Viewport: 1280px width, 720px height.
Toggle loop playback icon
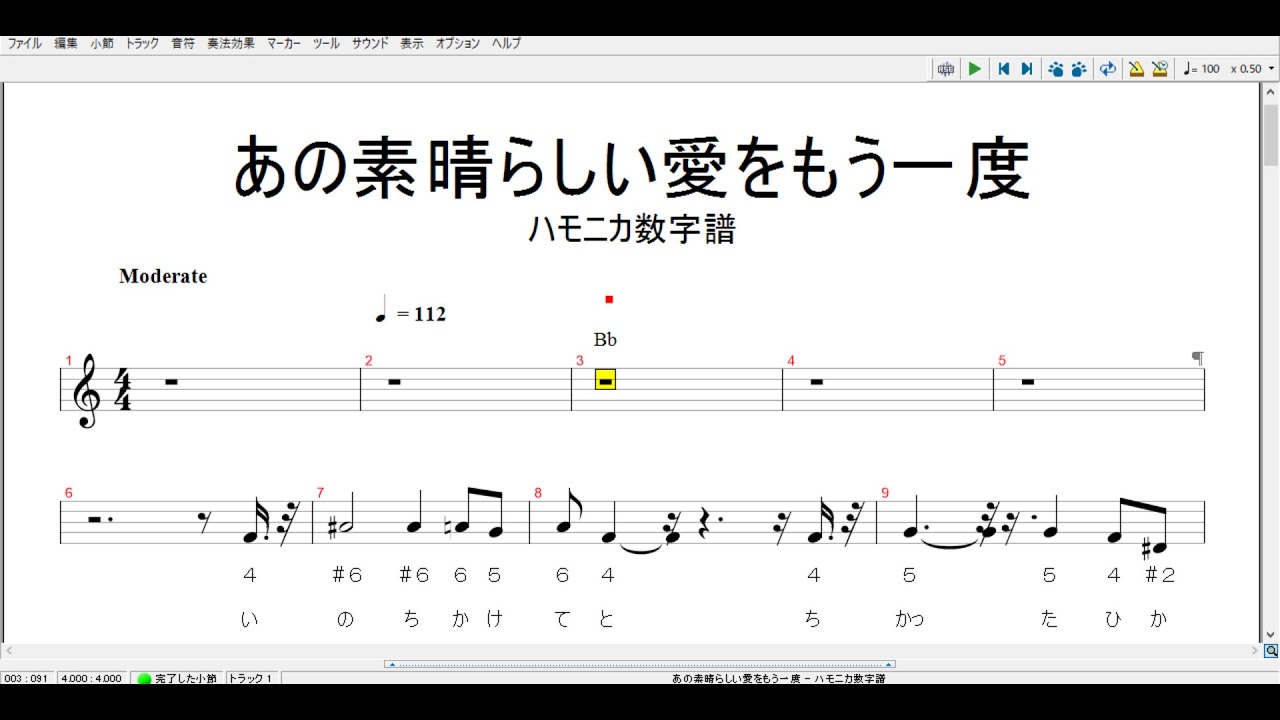(1108, 69)
